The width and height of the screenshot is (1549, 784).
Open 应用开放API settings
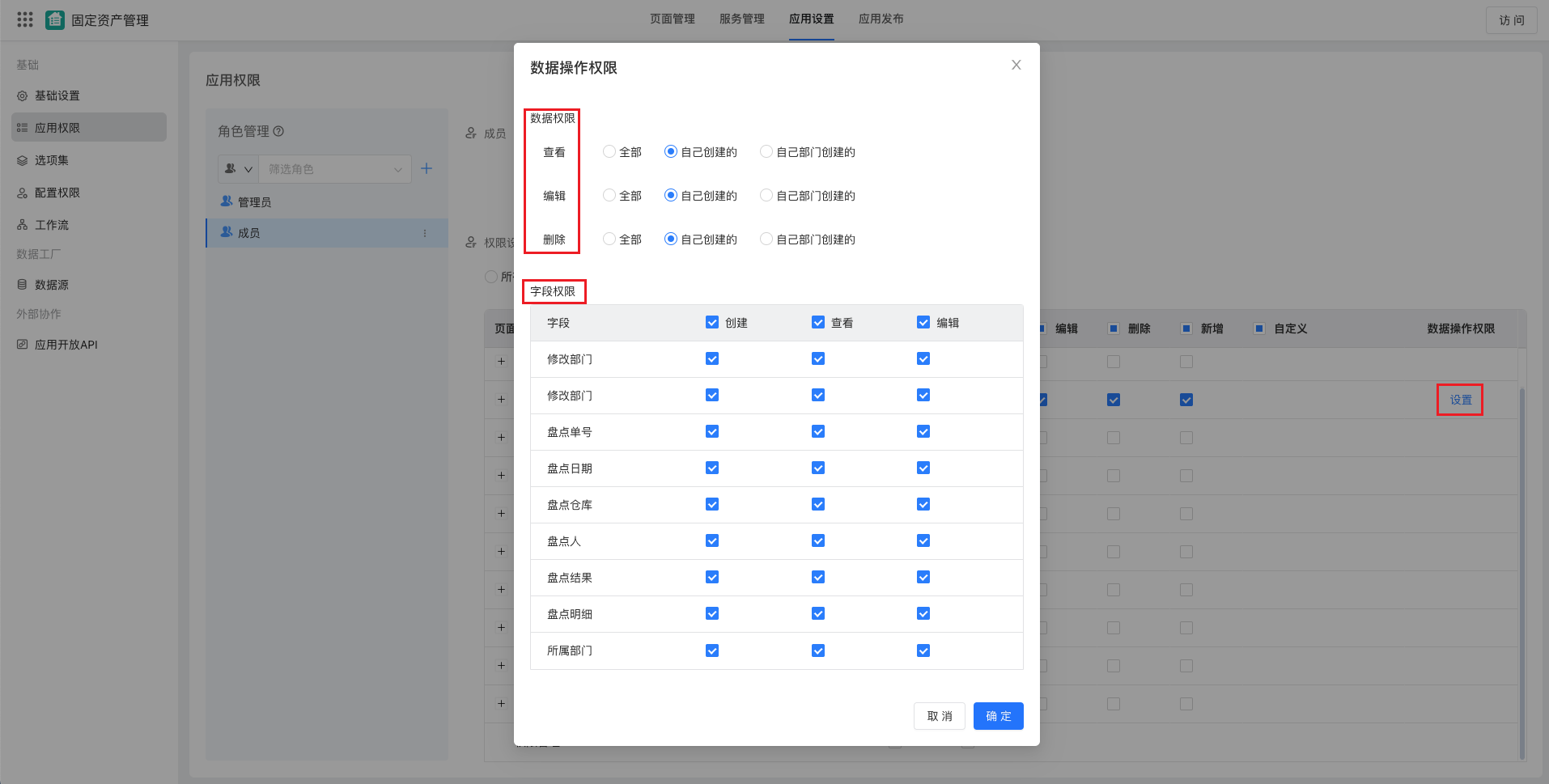tap(68, 344)
